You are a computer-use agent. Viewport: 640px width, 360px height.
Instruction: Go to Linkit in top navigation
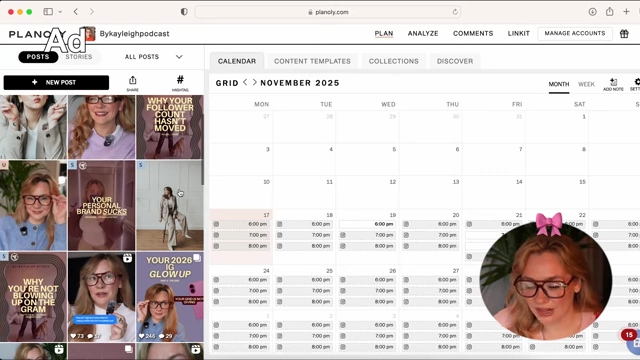pyautogui.click(x=518, y=33)
